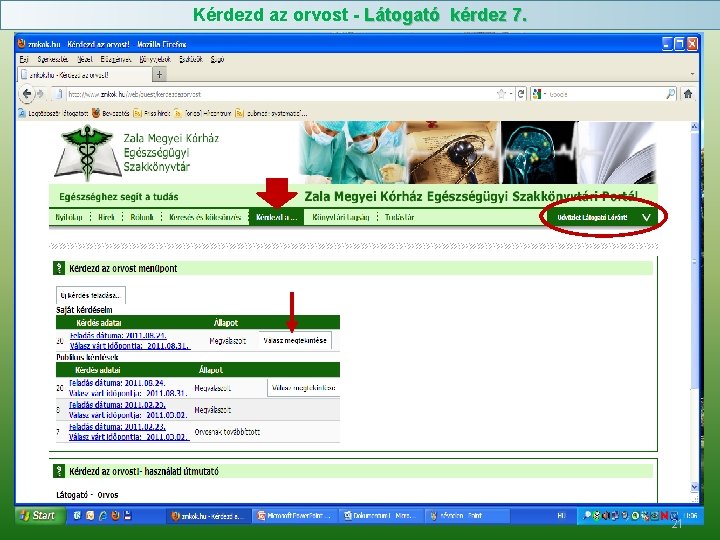This screenshot has width=720, height=540.
Task: Open the Könyvjelzők menu
Action: click(155, 59)
